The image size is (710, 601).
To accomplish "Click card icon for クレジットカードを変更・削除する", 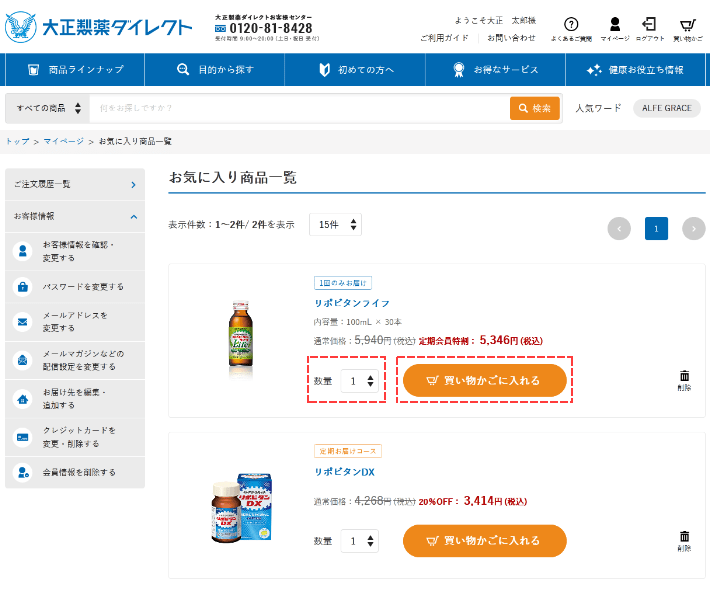I will 22,437.
